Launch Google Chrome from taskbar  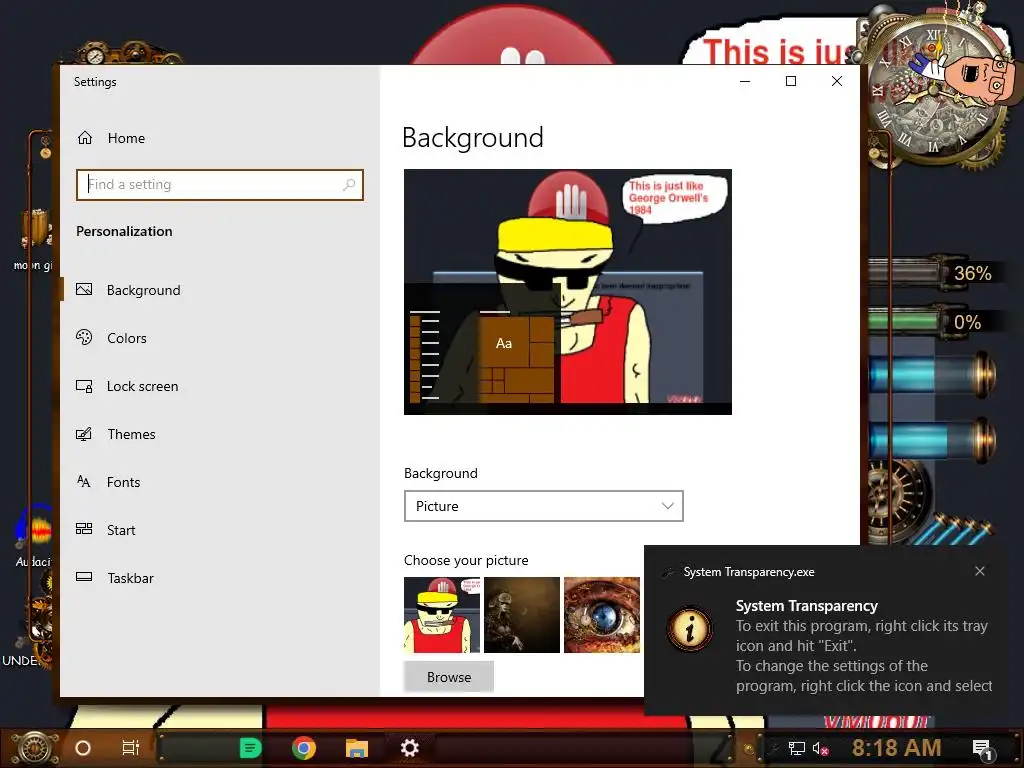tap(304, 748)
